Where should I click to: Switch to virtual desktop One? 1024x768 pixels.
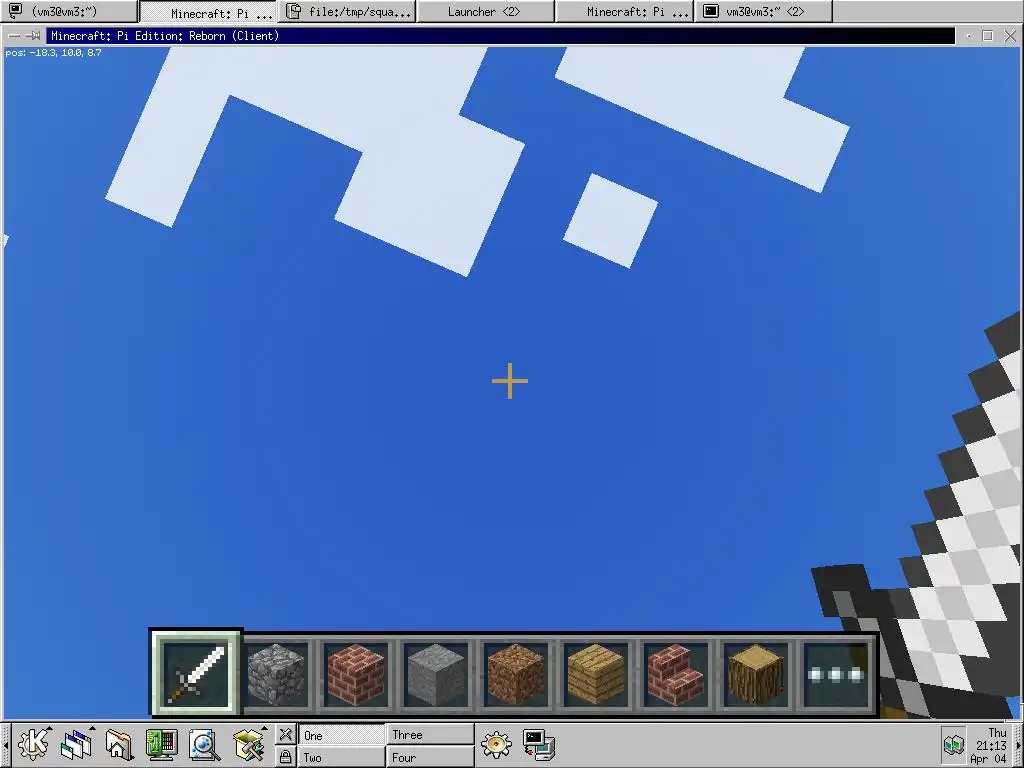click(342, 735)
